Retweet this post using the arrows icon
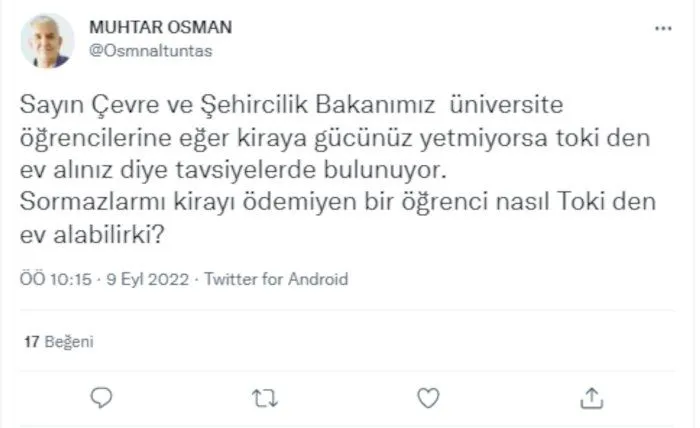Screen dimensions: 700x428 pos(263,398)
